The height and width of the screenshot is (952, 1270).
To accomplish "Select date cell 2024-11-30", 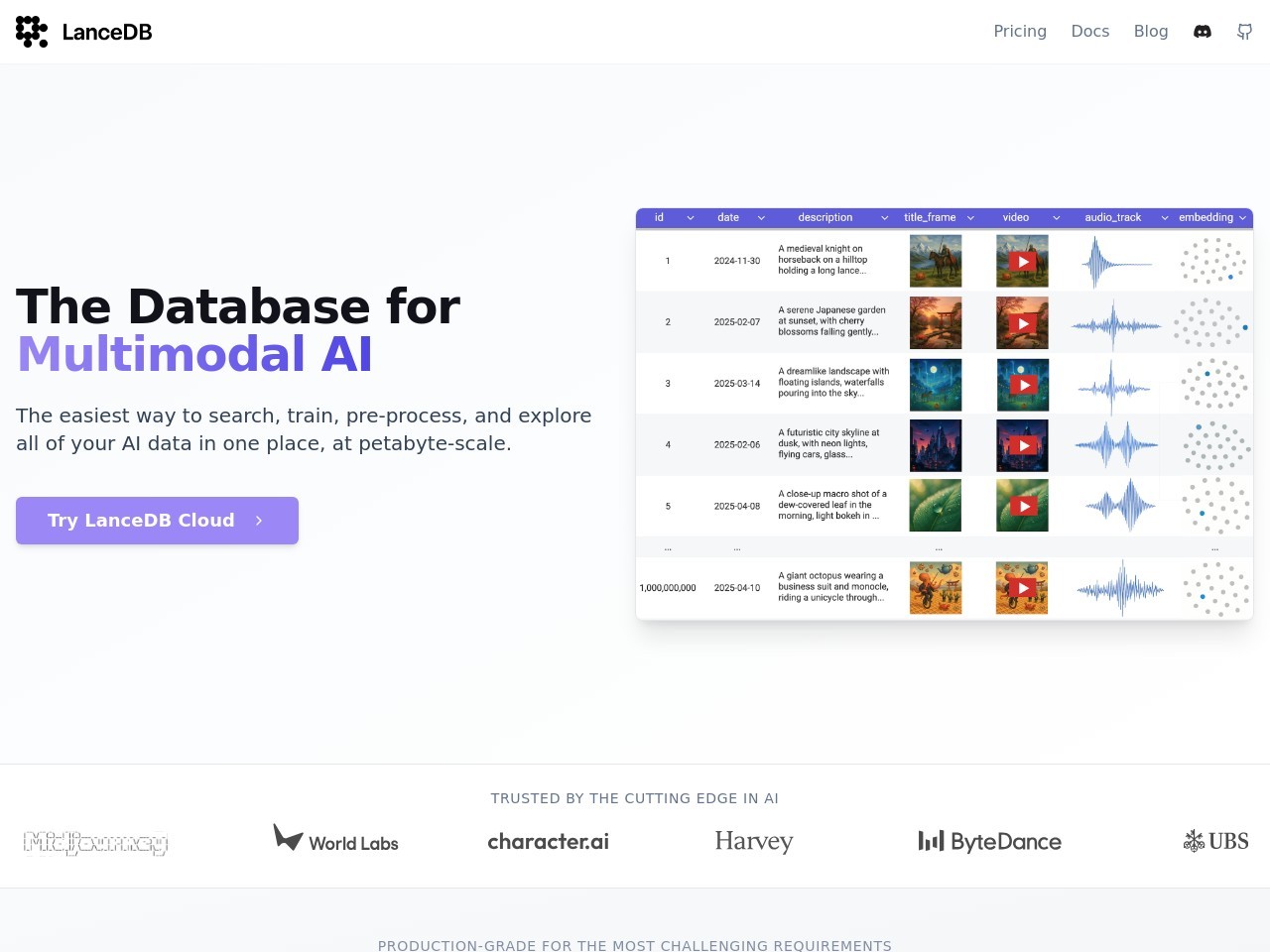I will click(737, 261).
